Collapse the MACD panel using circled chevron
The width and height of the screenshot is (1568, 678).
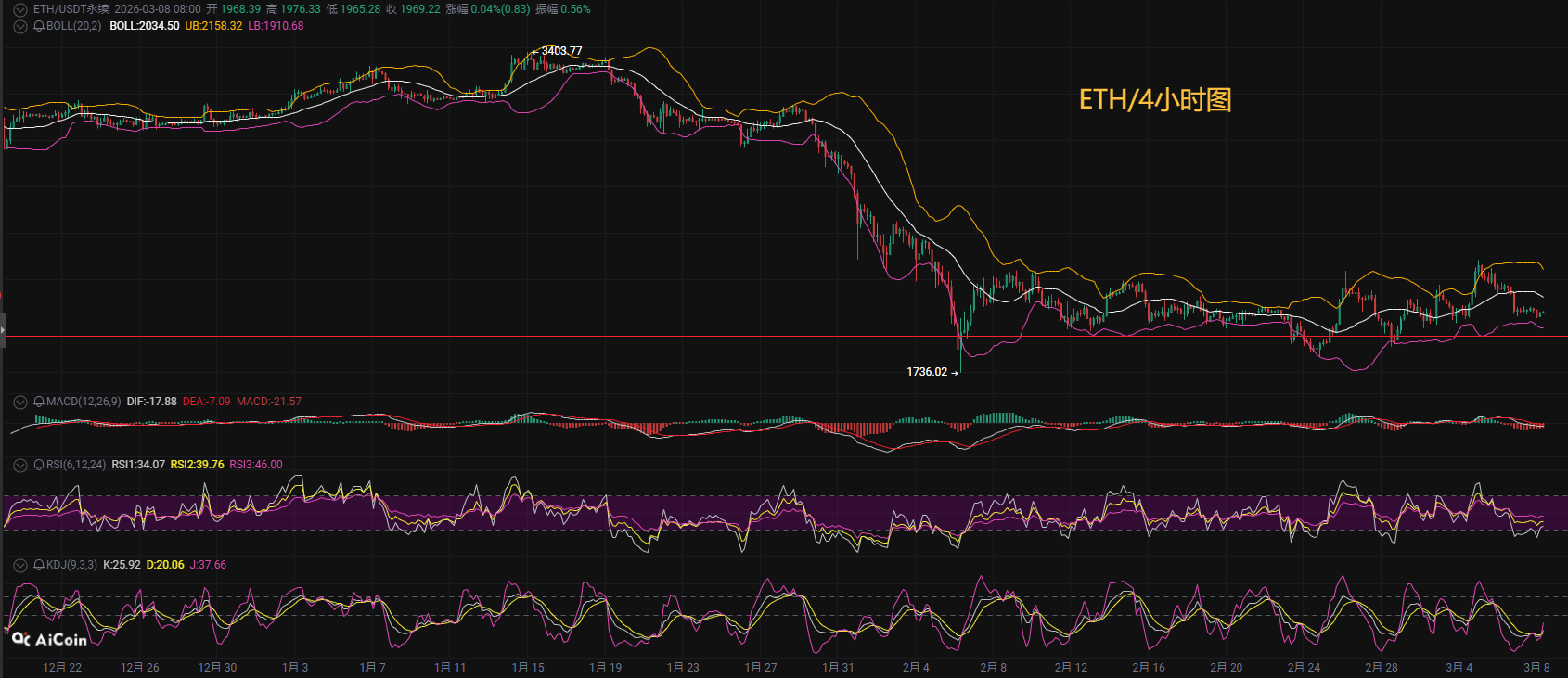click(19, 402)
